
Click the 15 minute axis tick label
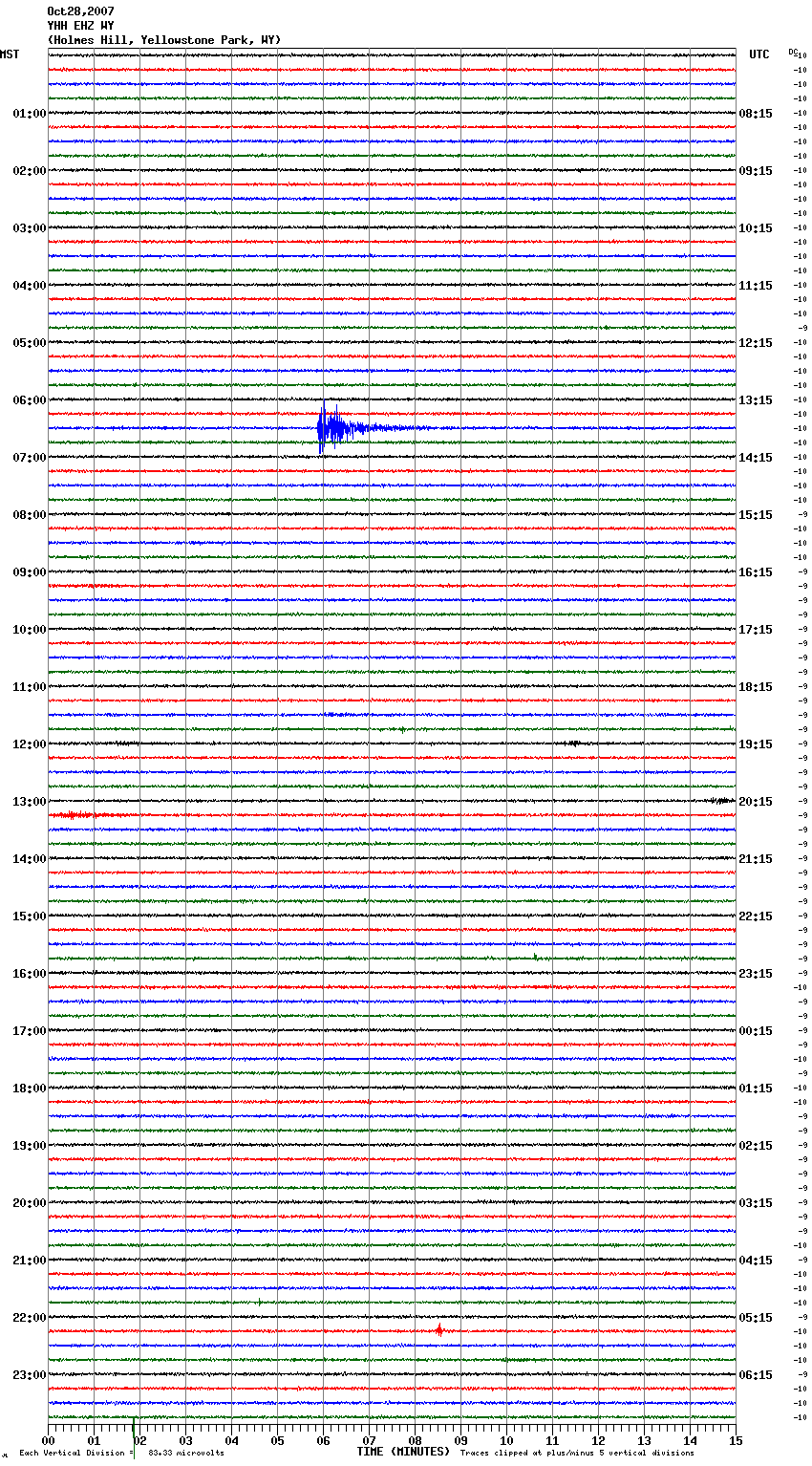(736, 1440)
